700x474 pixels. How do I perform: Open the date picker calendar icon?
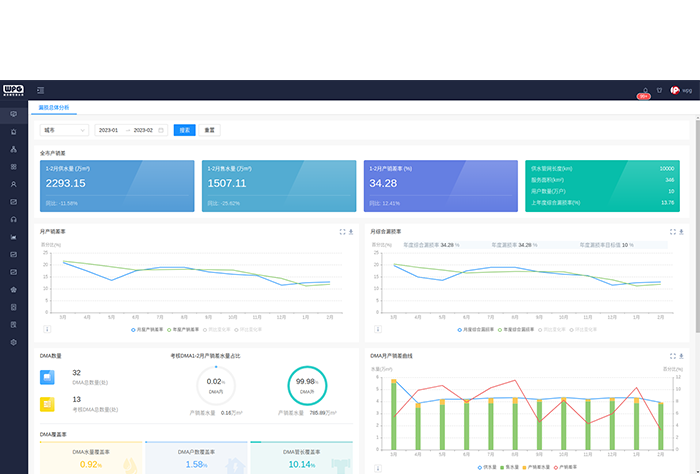(x=160, y=130)
